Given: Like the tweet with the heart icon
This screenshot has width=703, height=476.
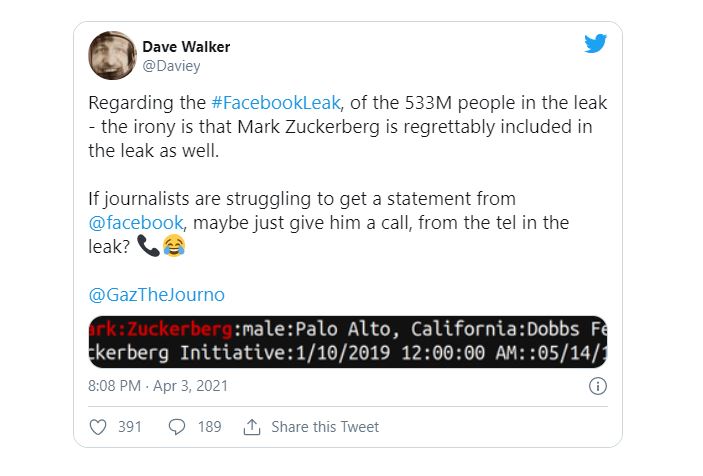Looking at the screenshot, I should click(x=98, y=427).
